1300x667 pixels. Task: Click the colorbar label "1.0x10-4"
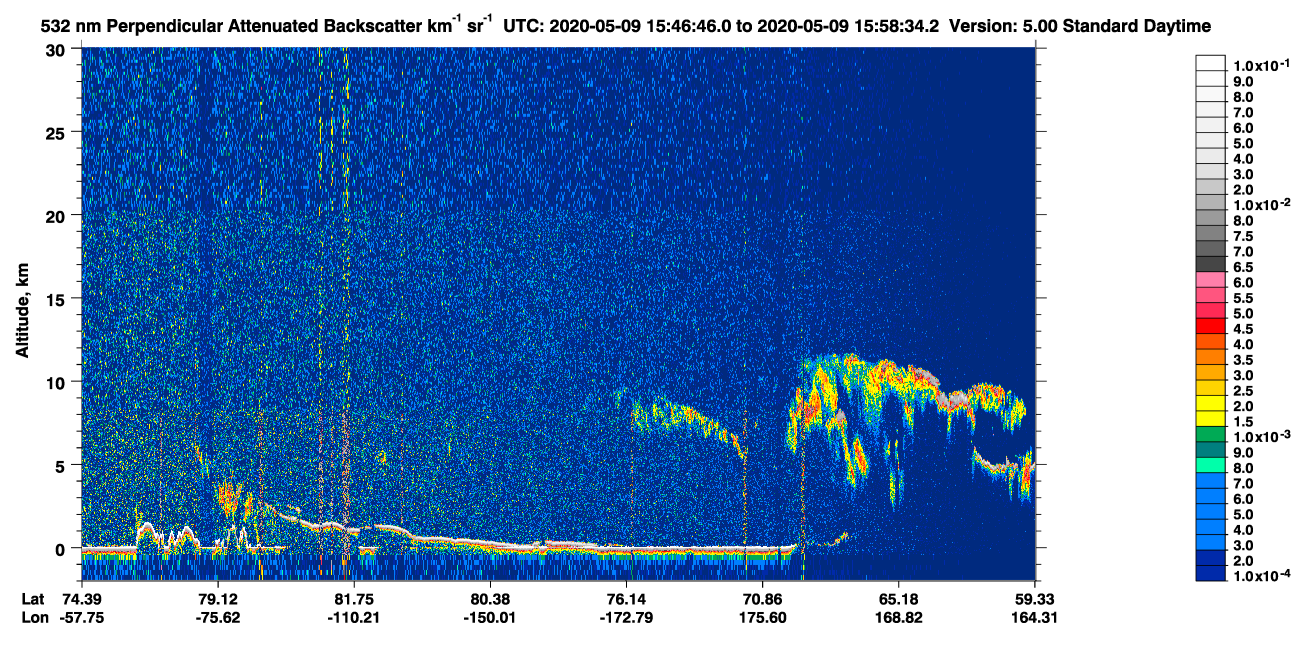pos(1262,577)
